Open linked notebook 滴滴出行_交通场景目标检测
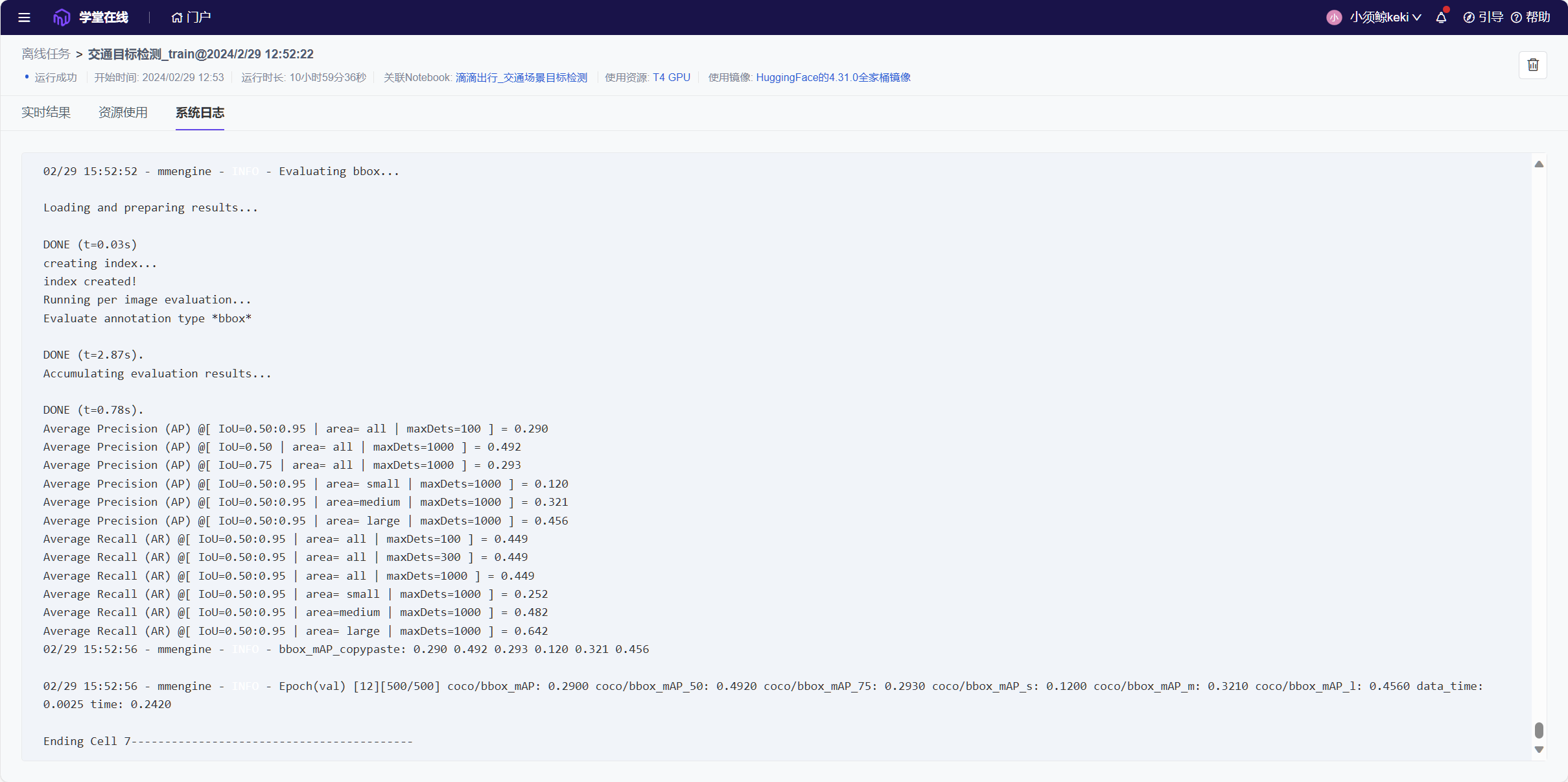The height and width of the screenshot is (782, 1568). pyautogui.click(x=521, y=78)
